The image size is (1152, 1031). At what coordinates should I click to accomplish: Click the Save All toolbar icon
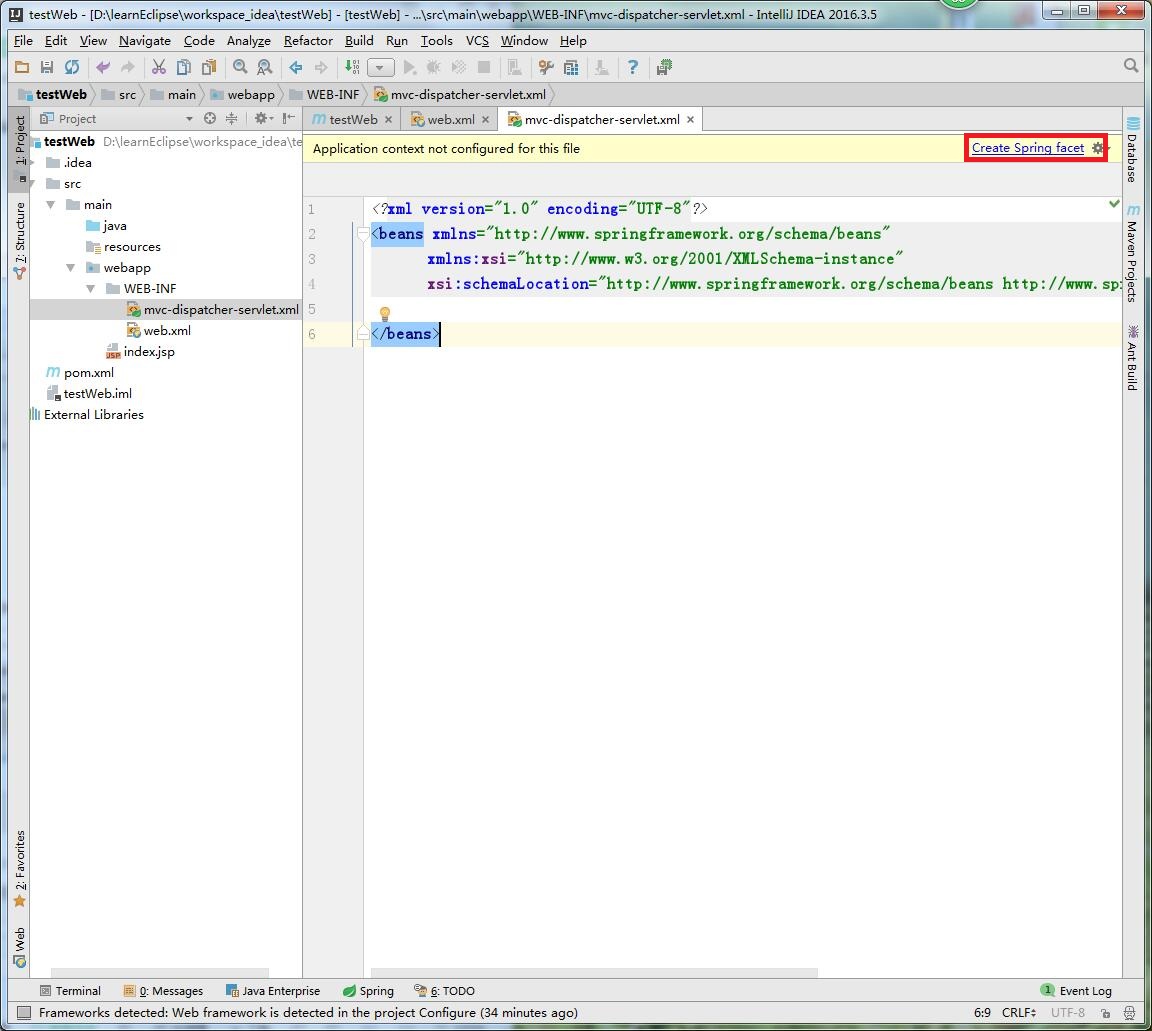pos(46,68)
